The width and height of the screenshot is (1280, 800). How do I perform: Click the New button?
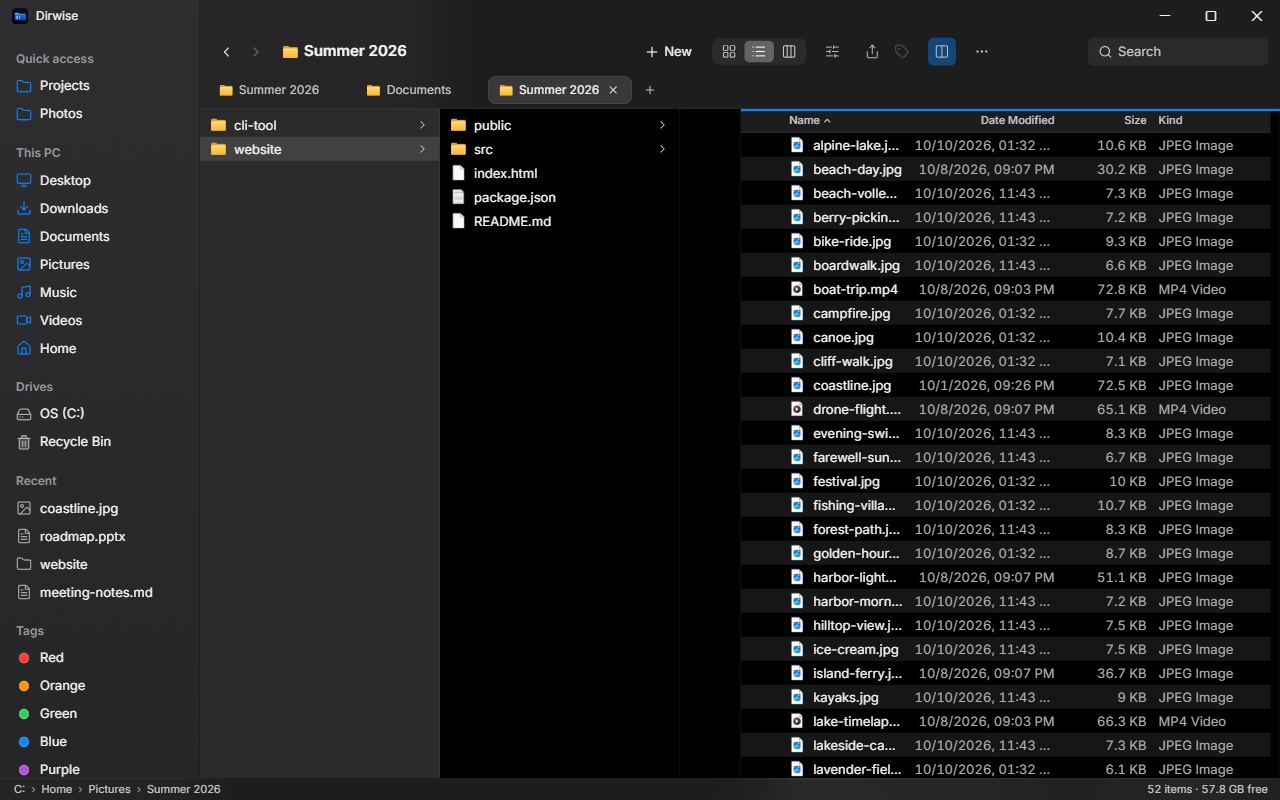click(668, 52)
